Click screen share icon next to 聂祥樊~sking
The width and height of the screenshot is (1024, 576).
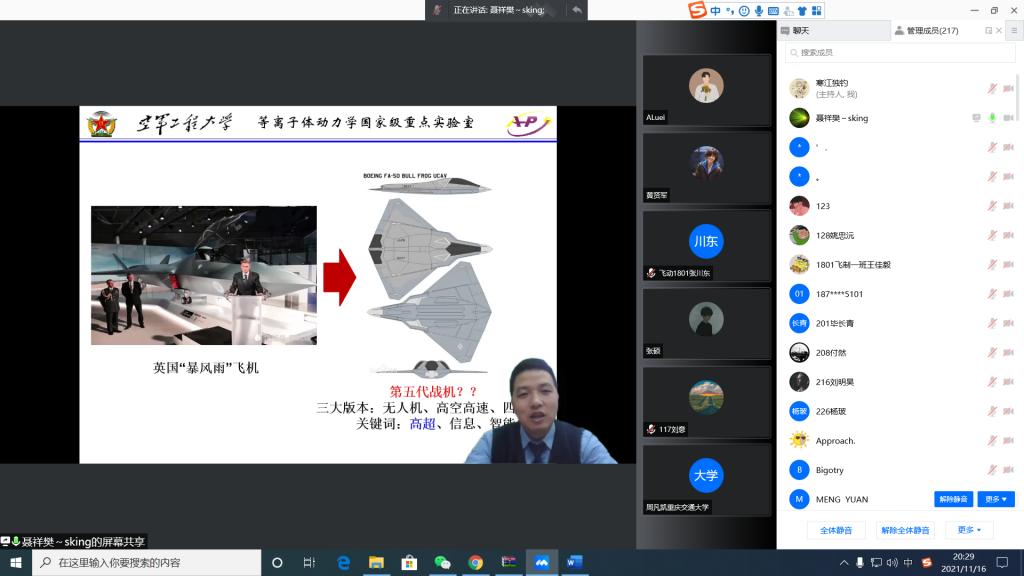[976, 118]
